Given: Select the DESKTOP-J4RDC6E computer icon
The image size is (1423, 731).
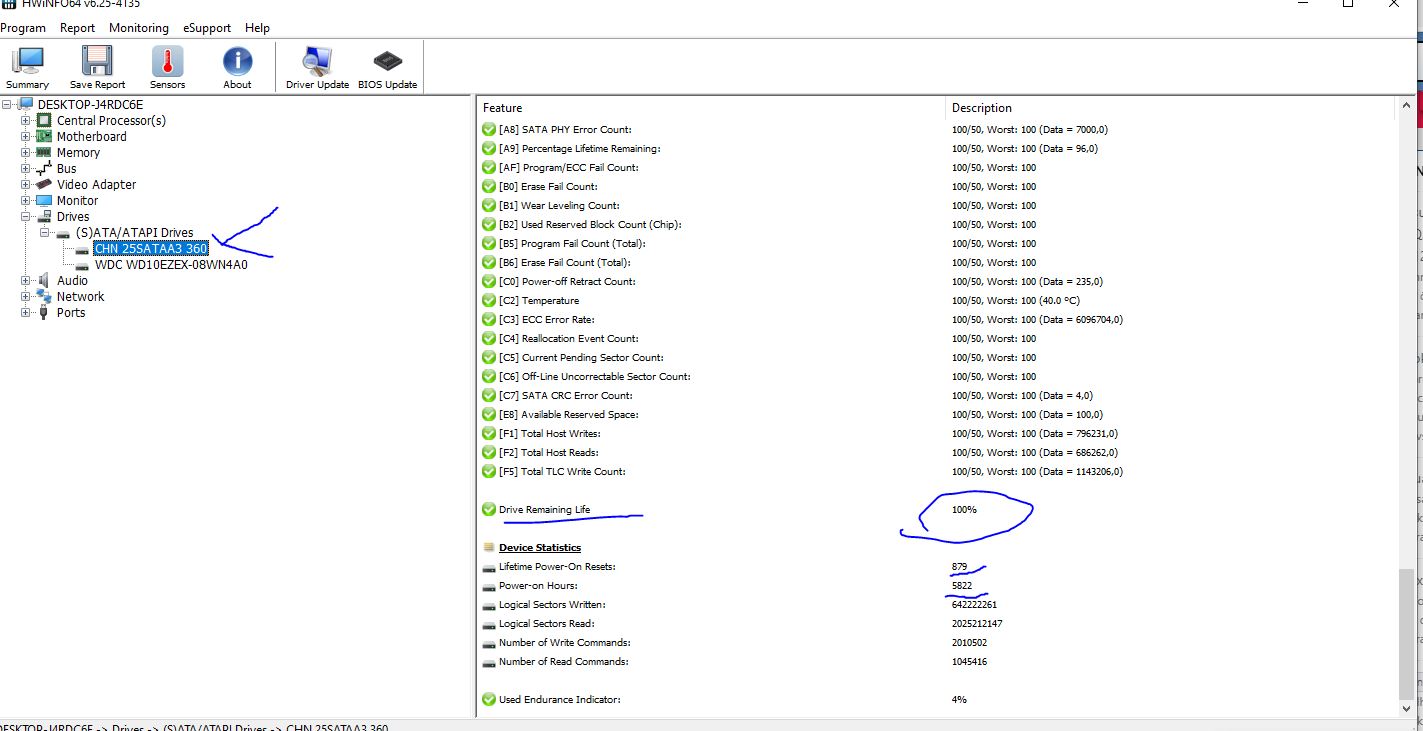Looking at the screenshot, I should tap(26, 104).
